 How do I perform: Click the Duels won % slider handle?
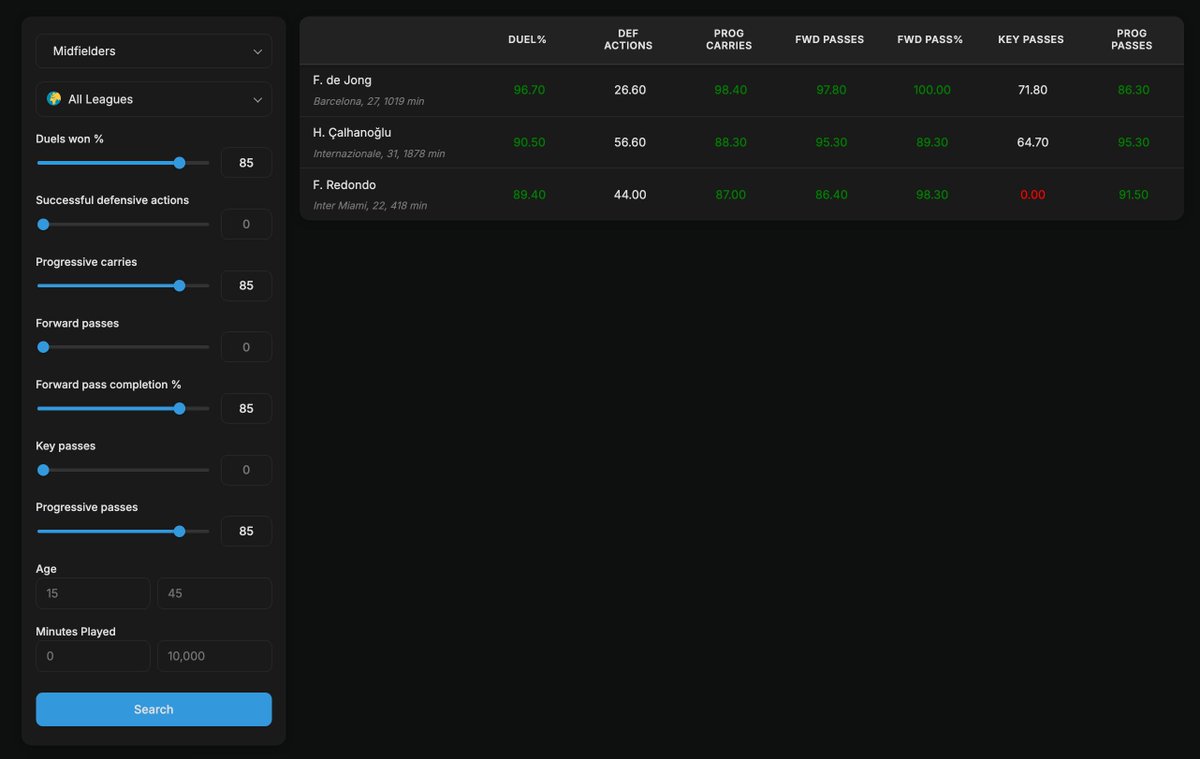(x=179, y=162)
